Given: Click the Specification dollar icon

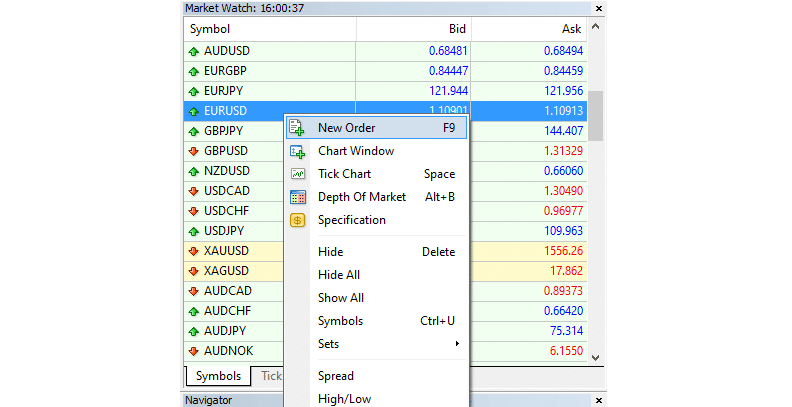Looking at the screenshot, I should (x=297, y=220).
